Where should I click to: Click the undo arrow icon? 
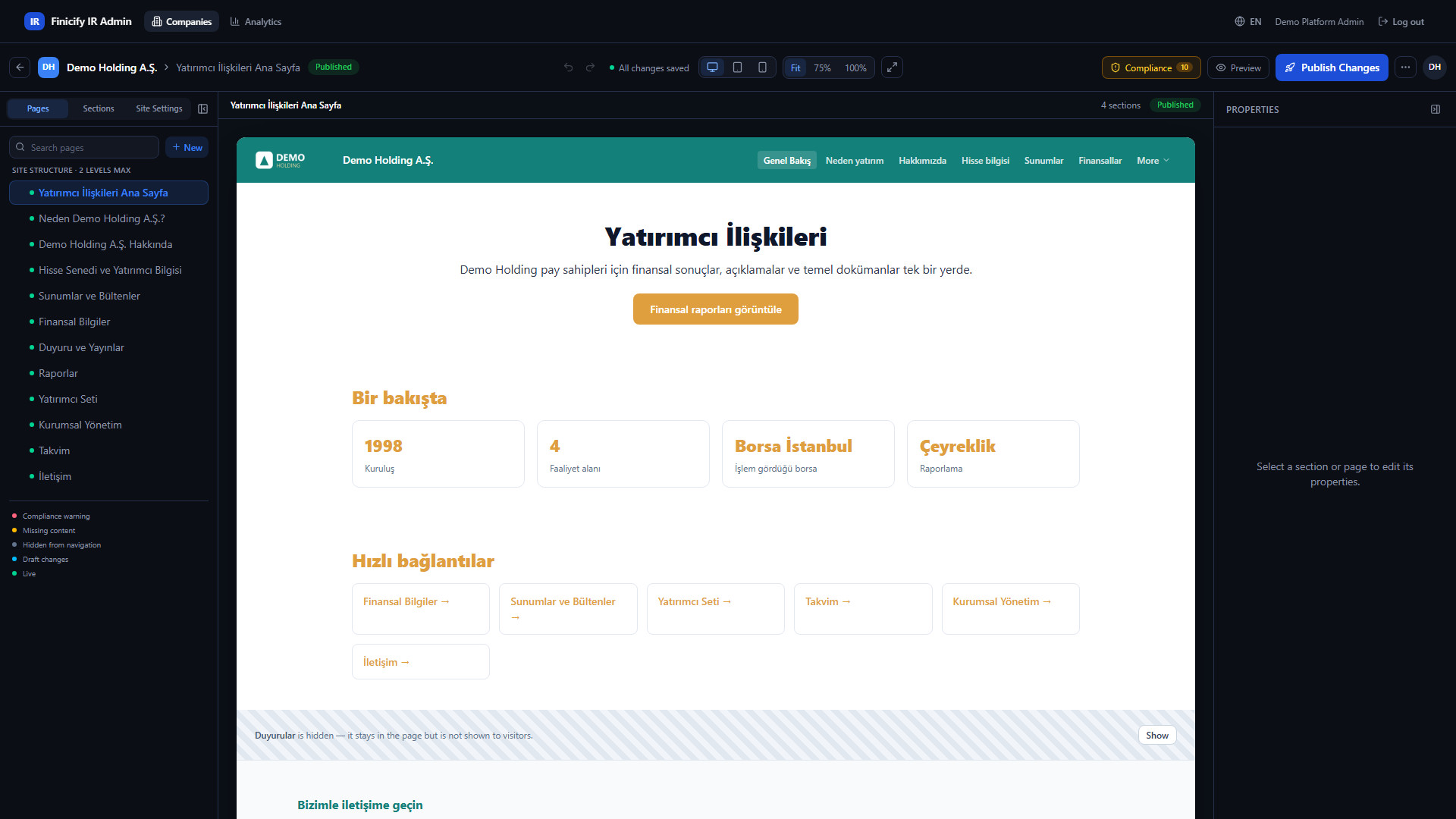pyautogui.click(x=568, y=67)
